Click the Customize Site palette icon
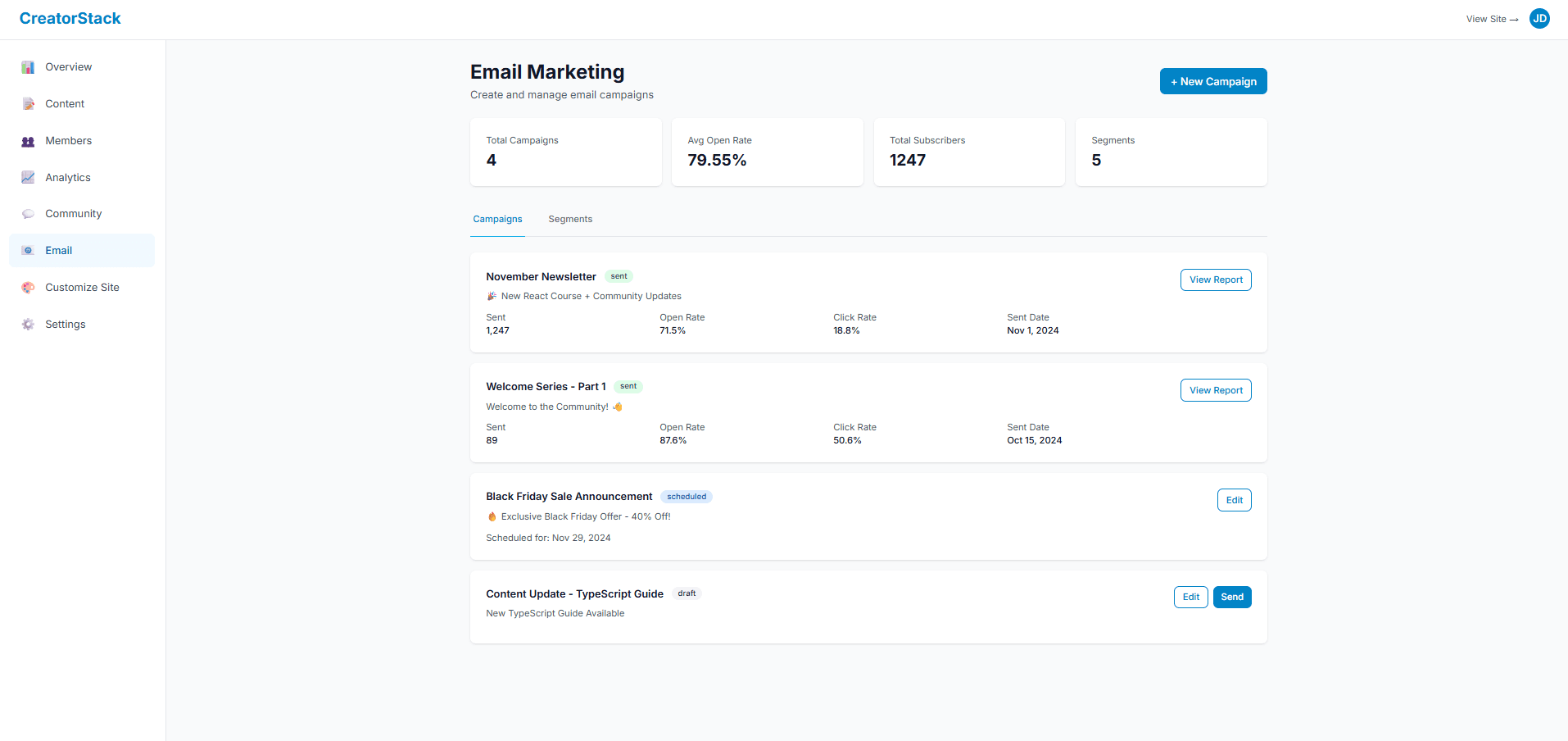Screen dimensions: 1568x741 (x=28, y=287)
